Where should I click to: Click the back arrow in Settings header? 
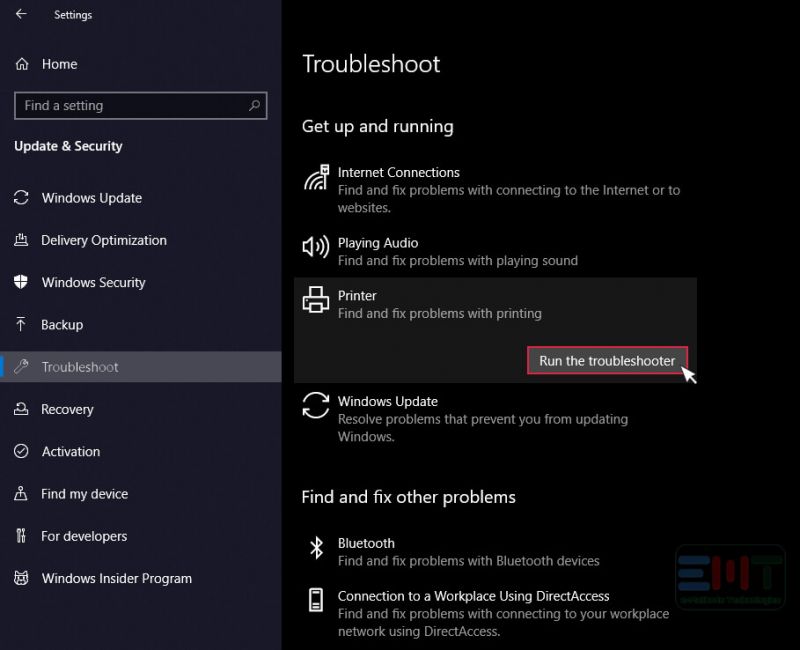pyautogui.click(x=21, y=15)
